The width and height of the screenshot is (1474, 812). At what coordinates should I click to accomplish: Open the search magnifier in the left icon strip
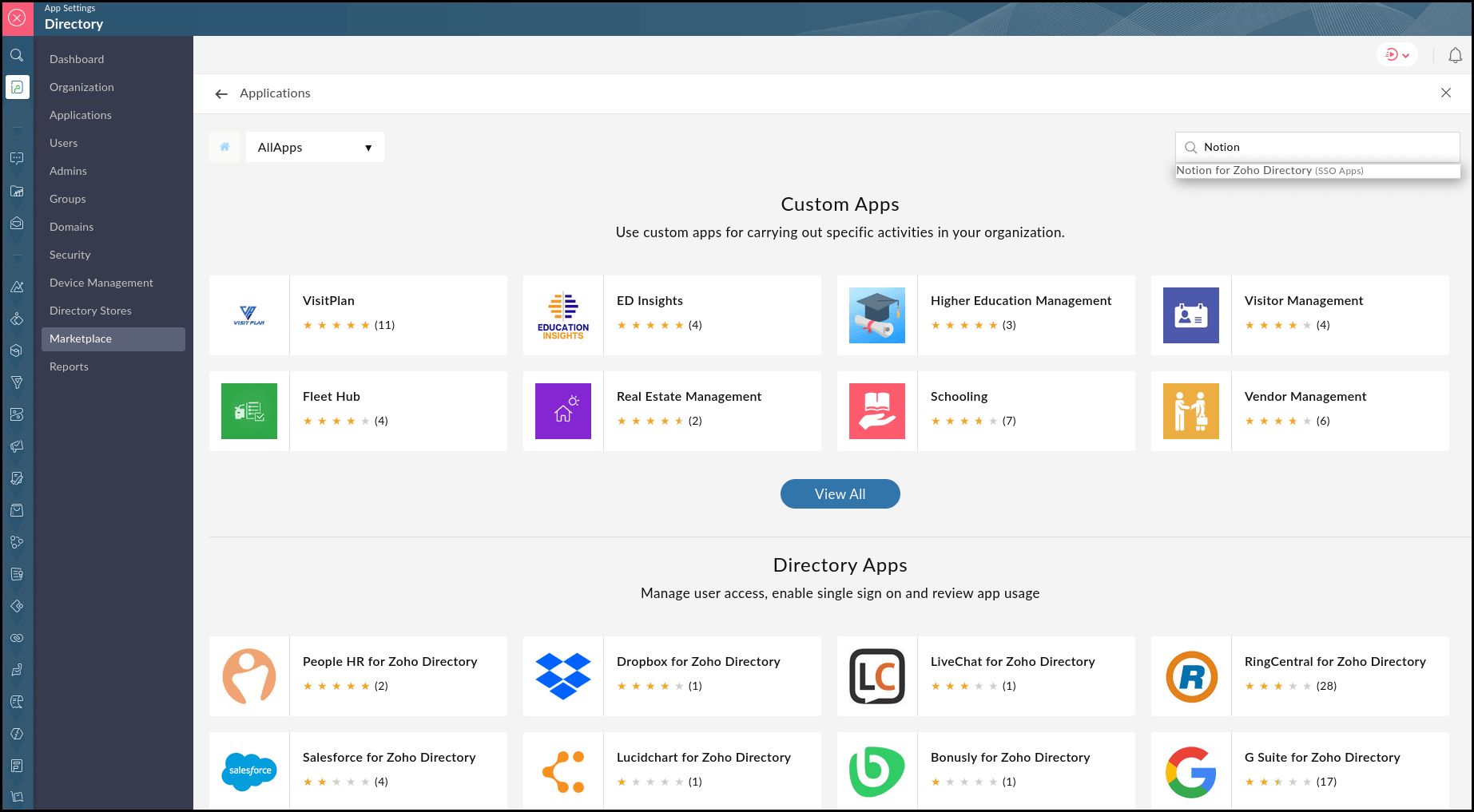click(x=17, y=55)
